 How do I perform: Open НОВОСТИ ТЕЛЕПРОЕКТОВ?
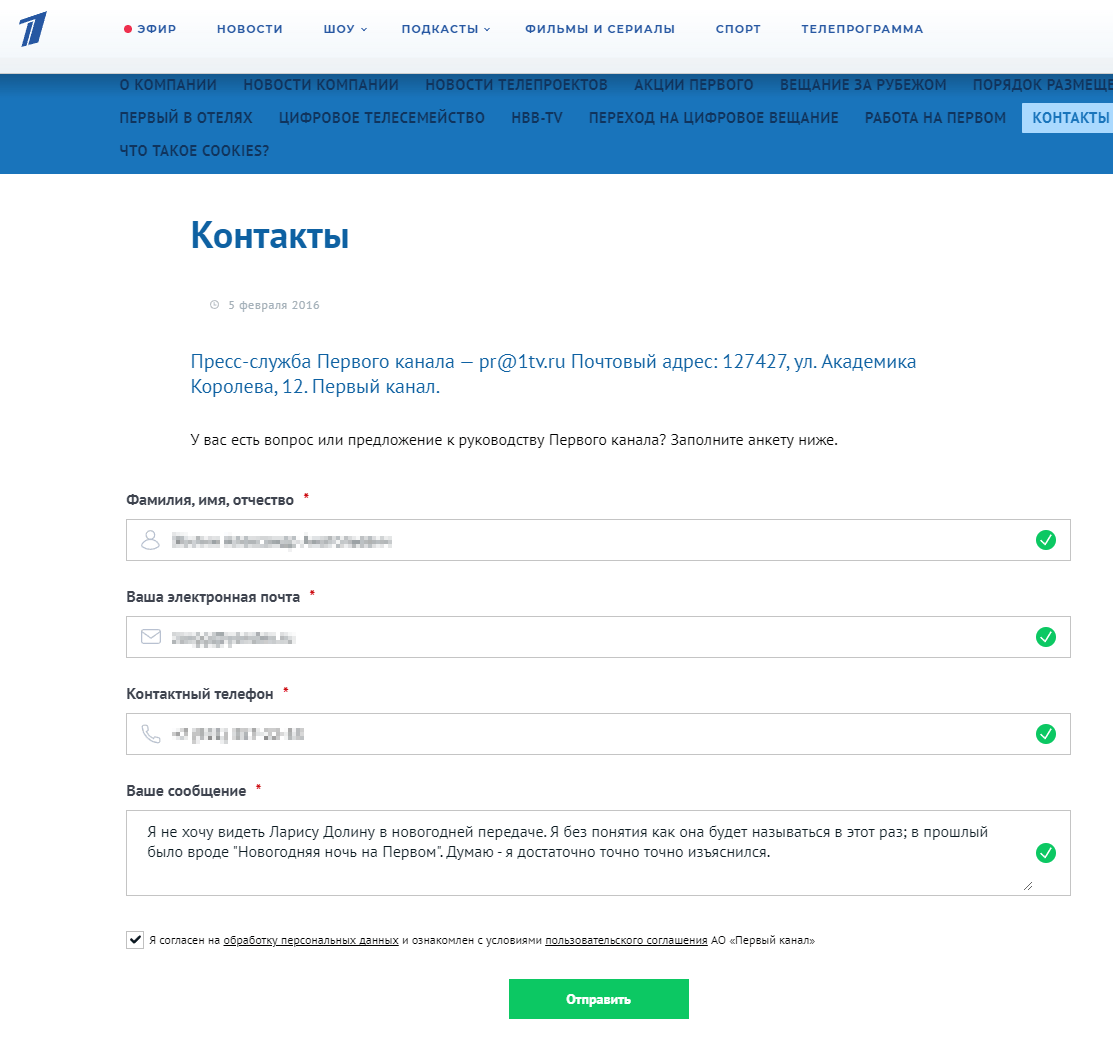(516, 84)
